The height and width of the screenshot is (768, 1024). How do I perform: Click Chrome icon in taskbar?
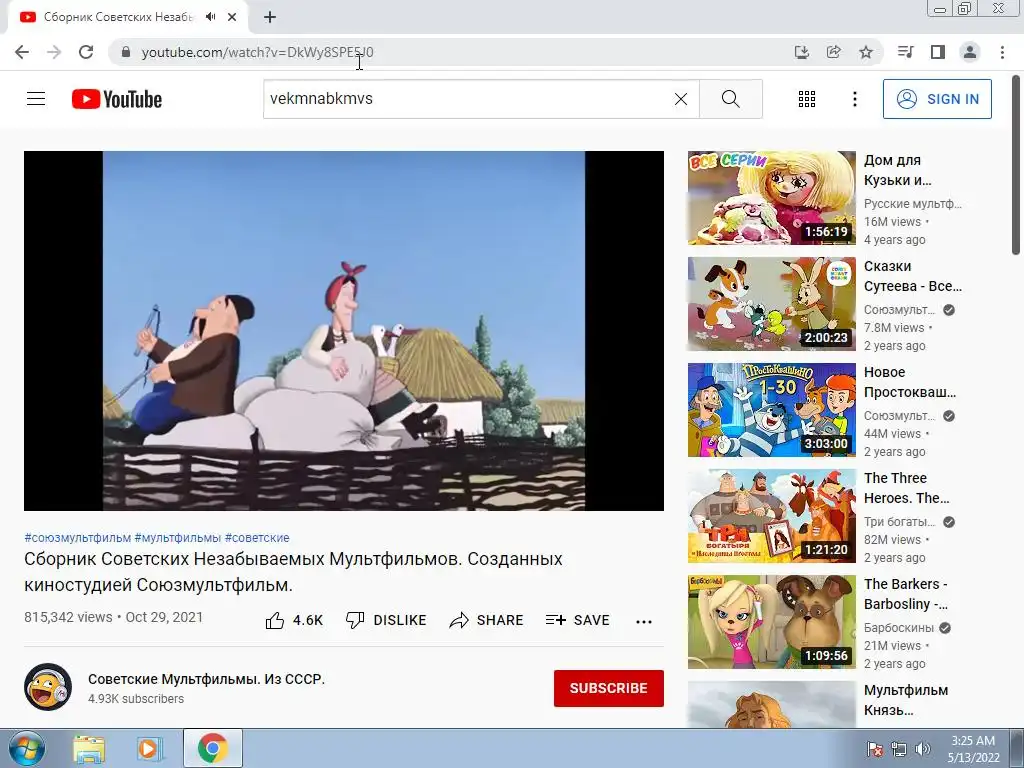[213, 748]
